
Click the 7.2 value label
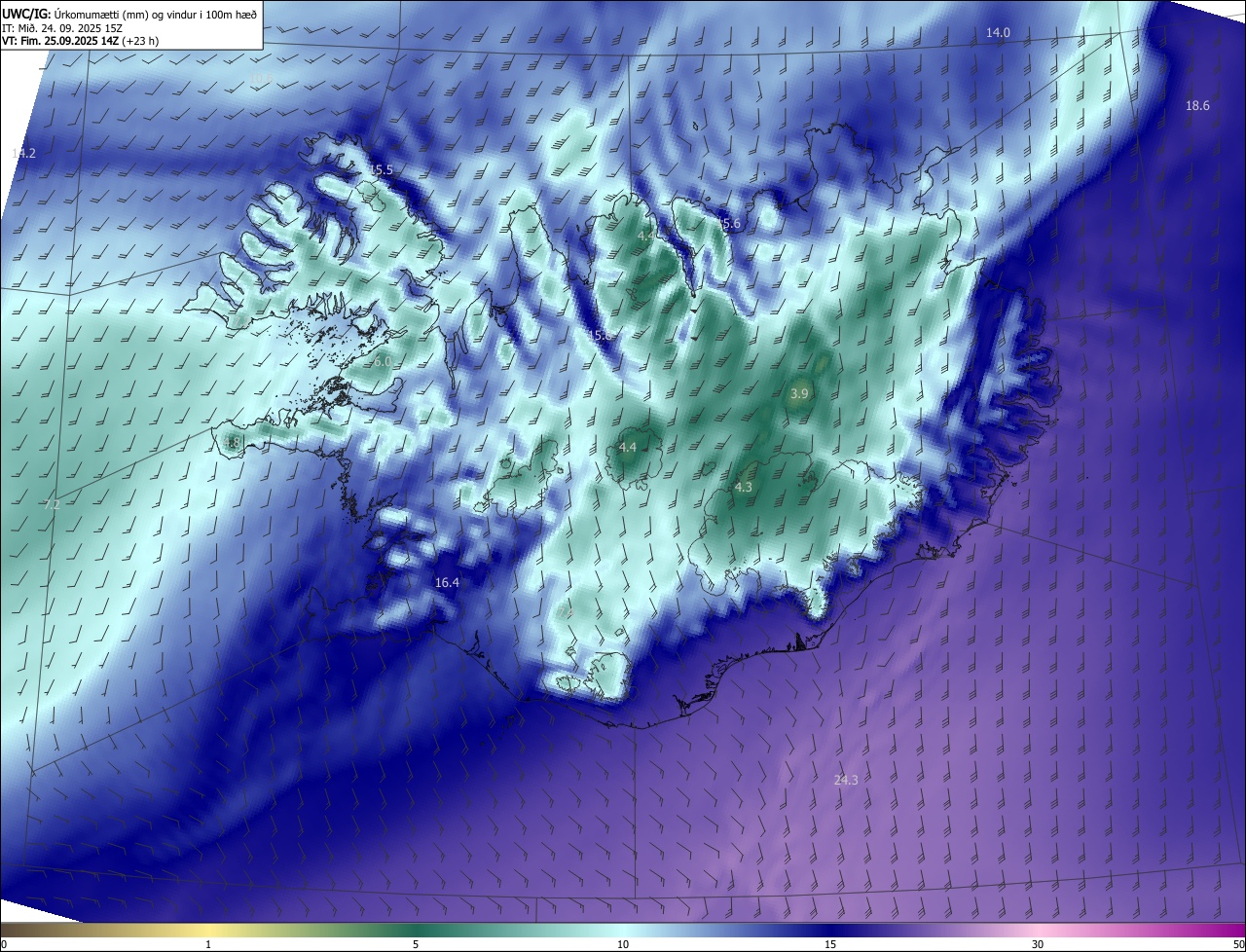coord(53,505)
